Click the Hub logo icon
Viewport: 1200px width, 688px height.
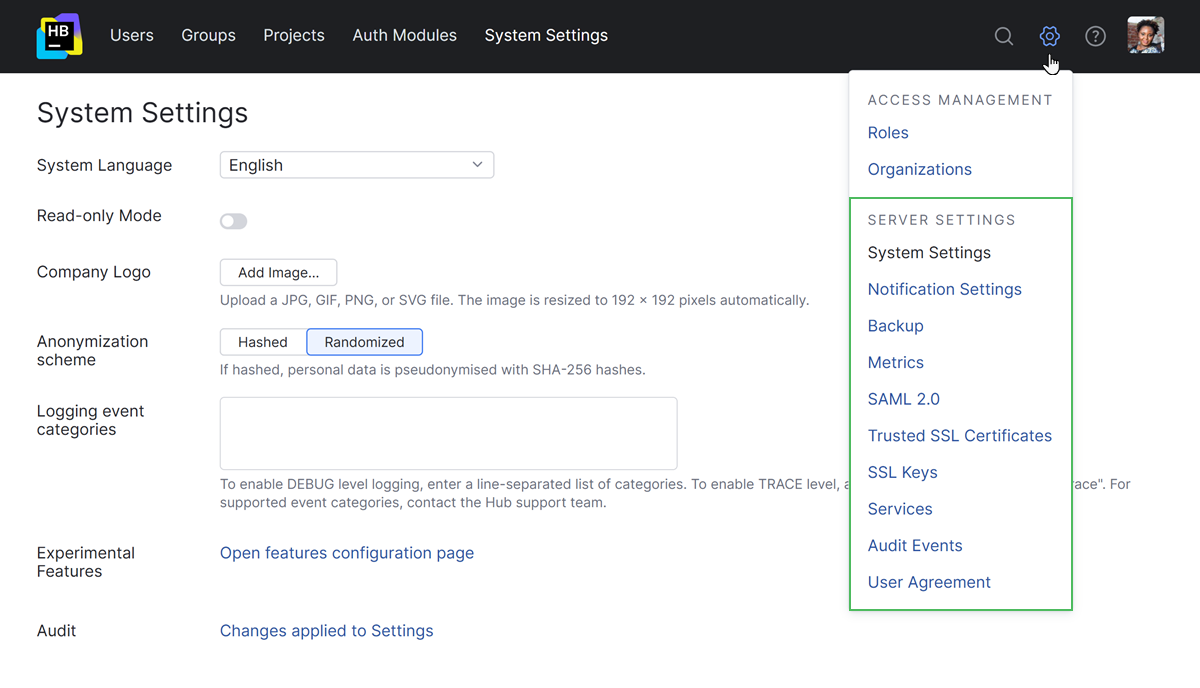(x=59, y=36)
